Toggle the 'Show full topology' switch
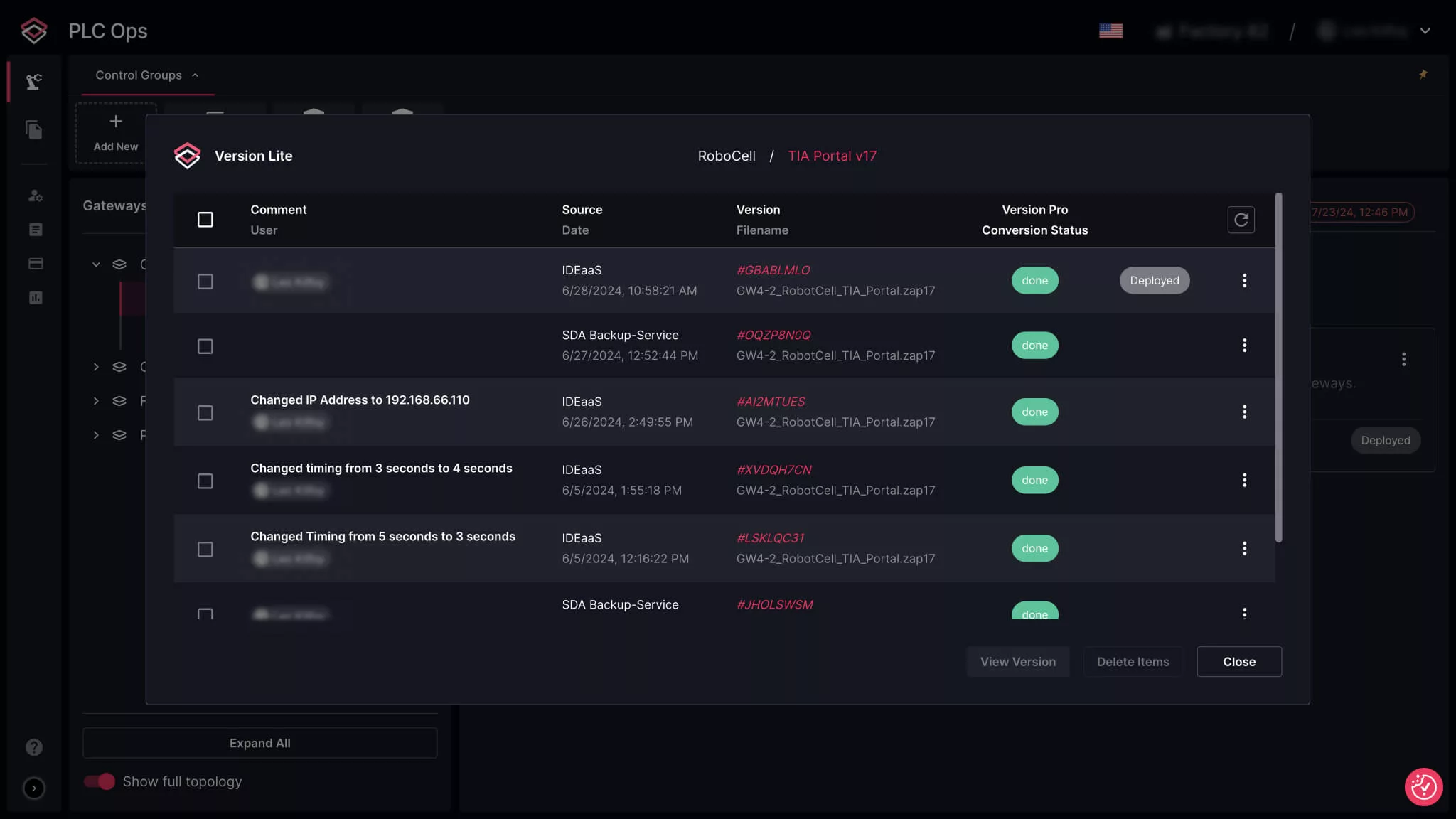1456x819 pixels. click(100, 781)
